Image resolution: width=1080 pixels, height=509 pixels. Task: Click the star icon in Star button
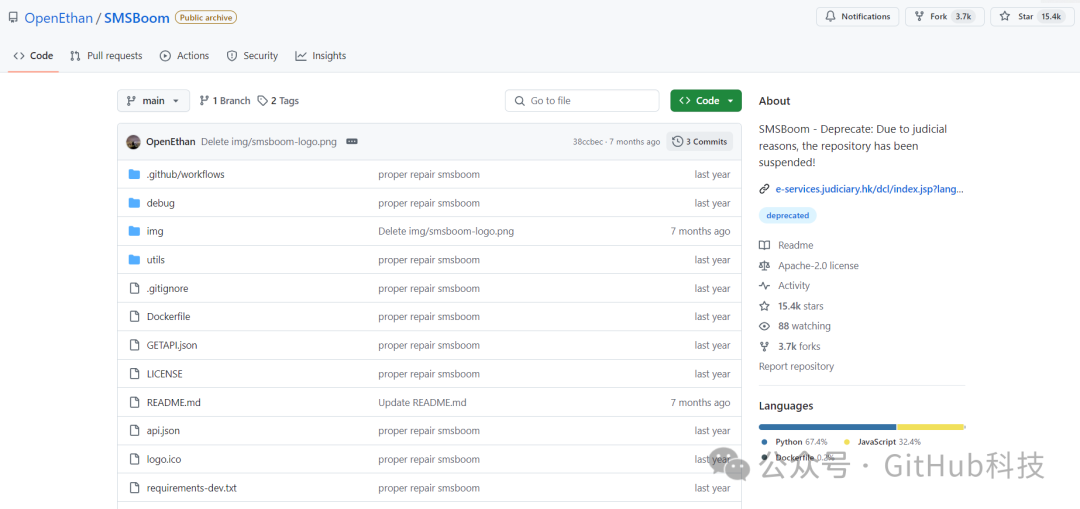click(x=1005, y=17)
